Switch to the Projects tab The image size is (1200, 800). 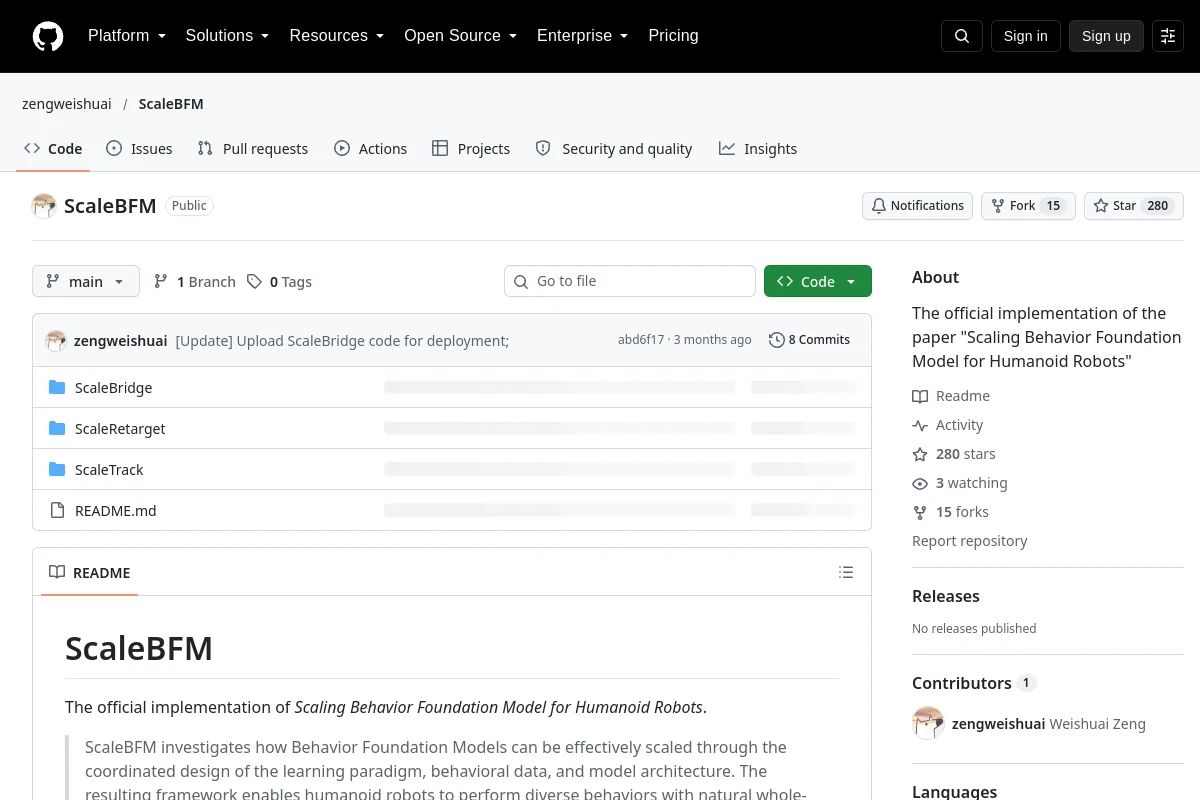(471, 149)
